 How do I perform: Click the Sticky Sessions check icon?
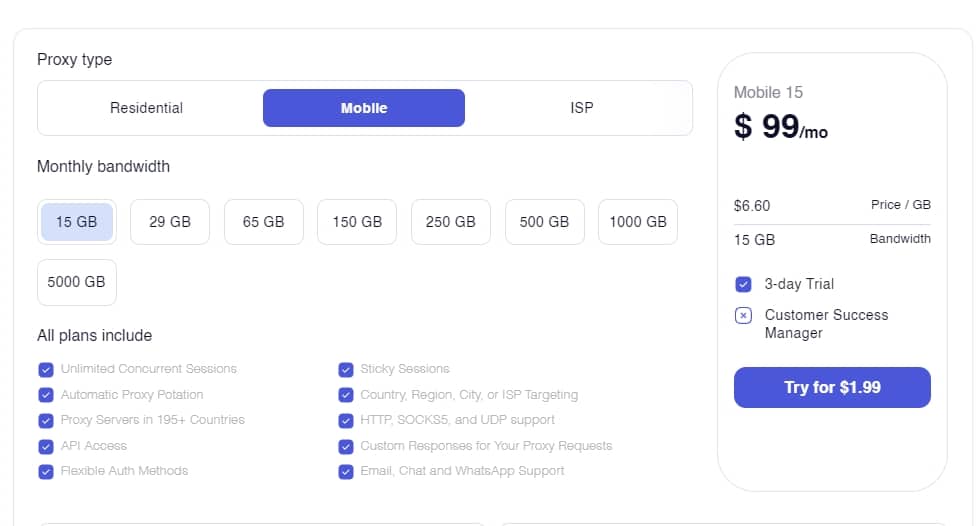coord(346,370)
